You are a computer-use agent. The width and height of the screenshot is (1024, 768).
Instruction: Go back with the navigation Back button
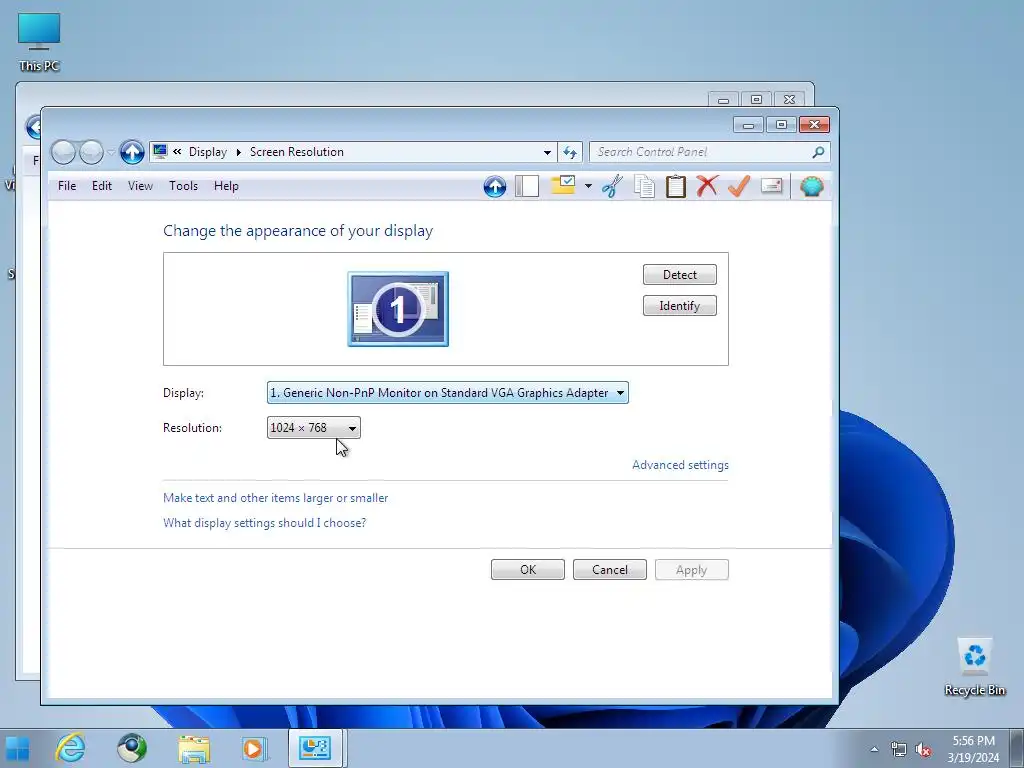pyautogui.click(x=63, y=152)
